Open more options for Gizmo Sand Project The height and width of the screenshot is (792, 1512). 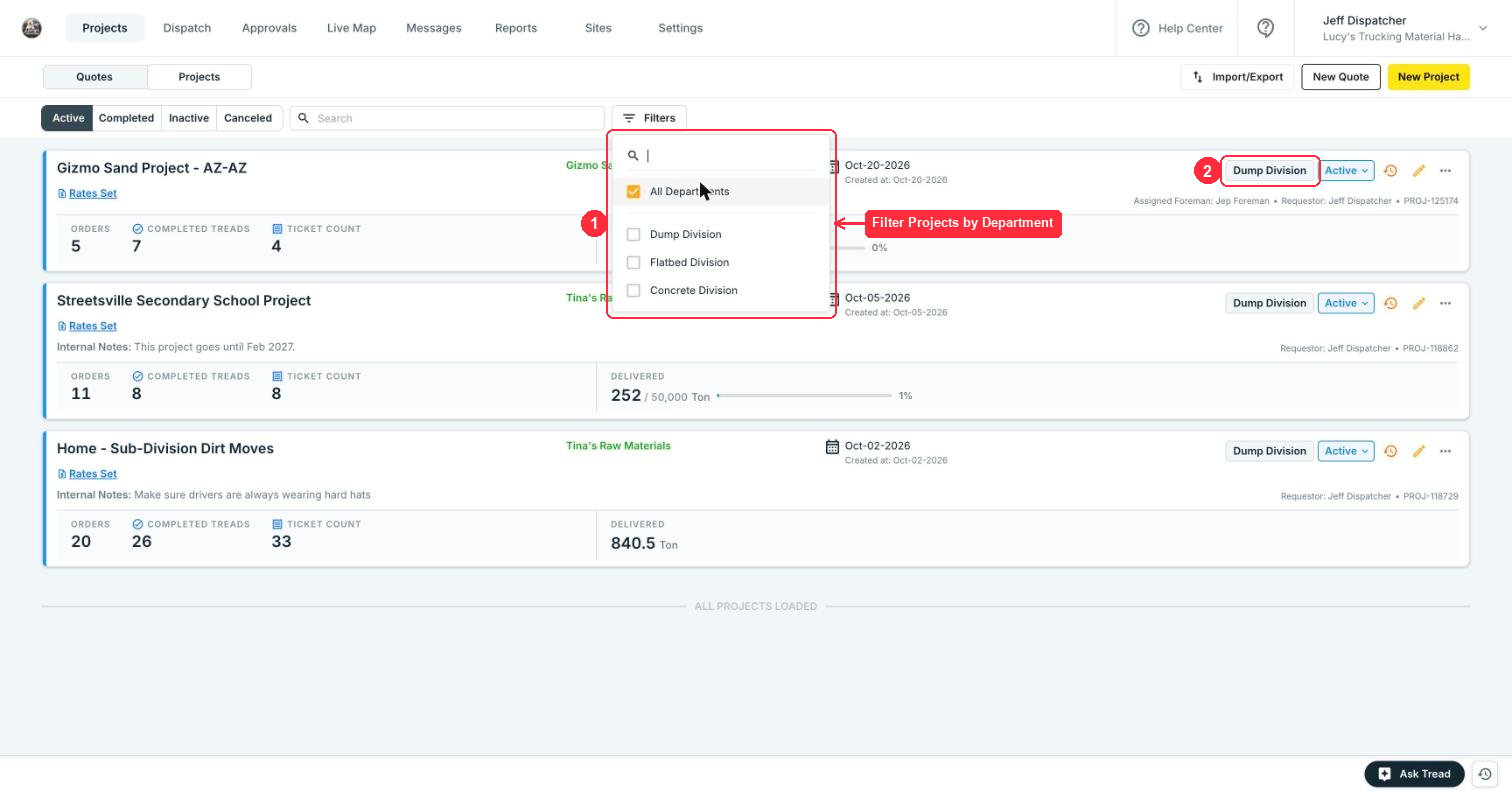point(1445,171)
